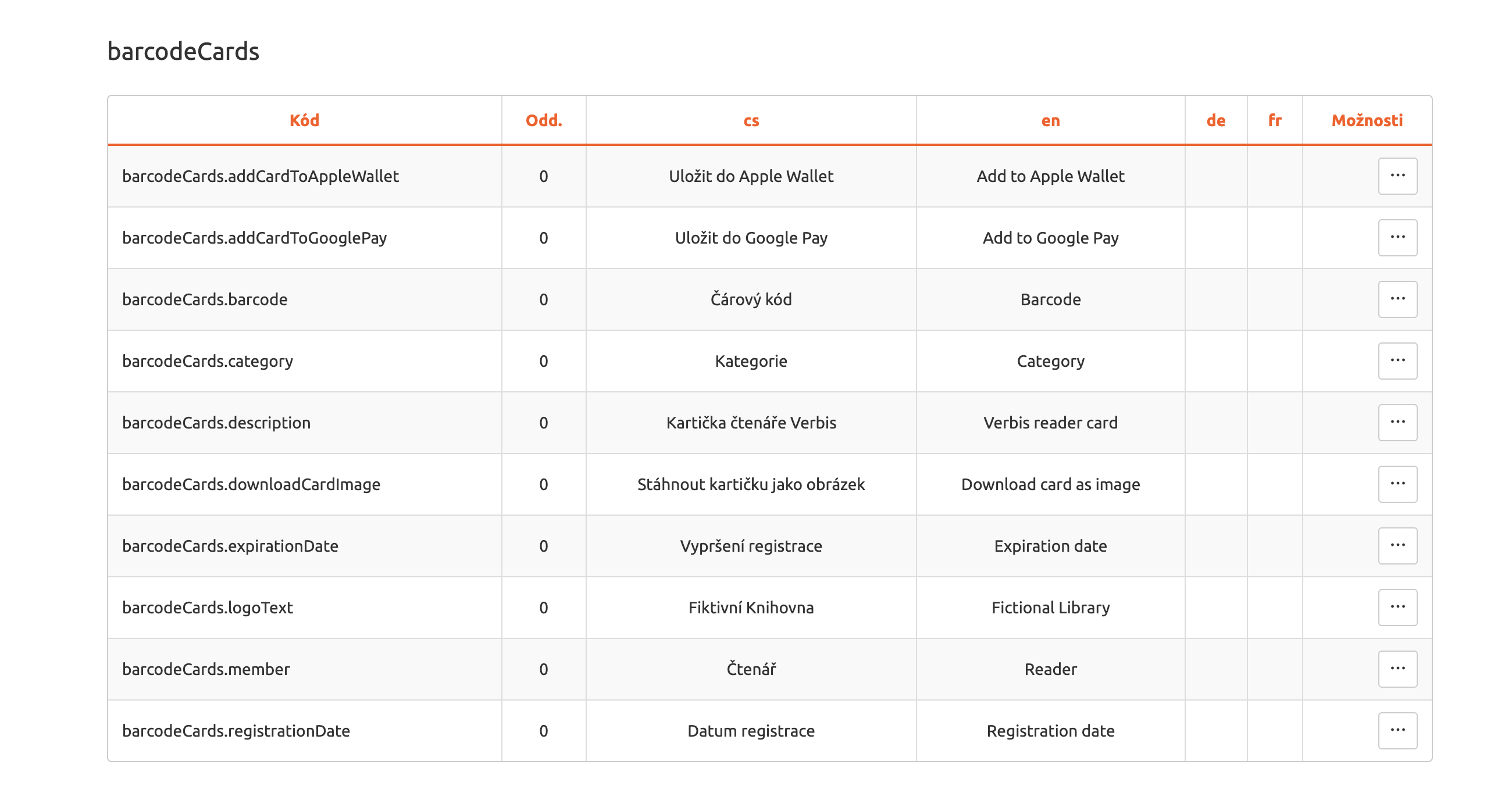Open options for barcodeCards.logoText row
1512x793 pixels.
(1397, 608)
